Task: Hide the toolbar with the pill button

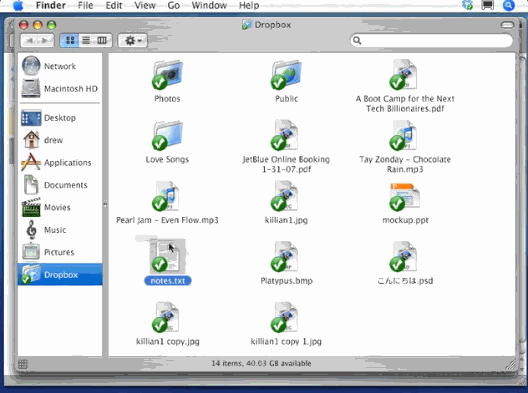Action: [507, 25]
